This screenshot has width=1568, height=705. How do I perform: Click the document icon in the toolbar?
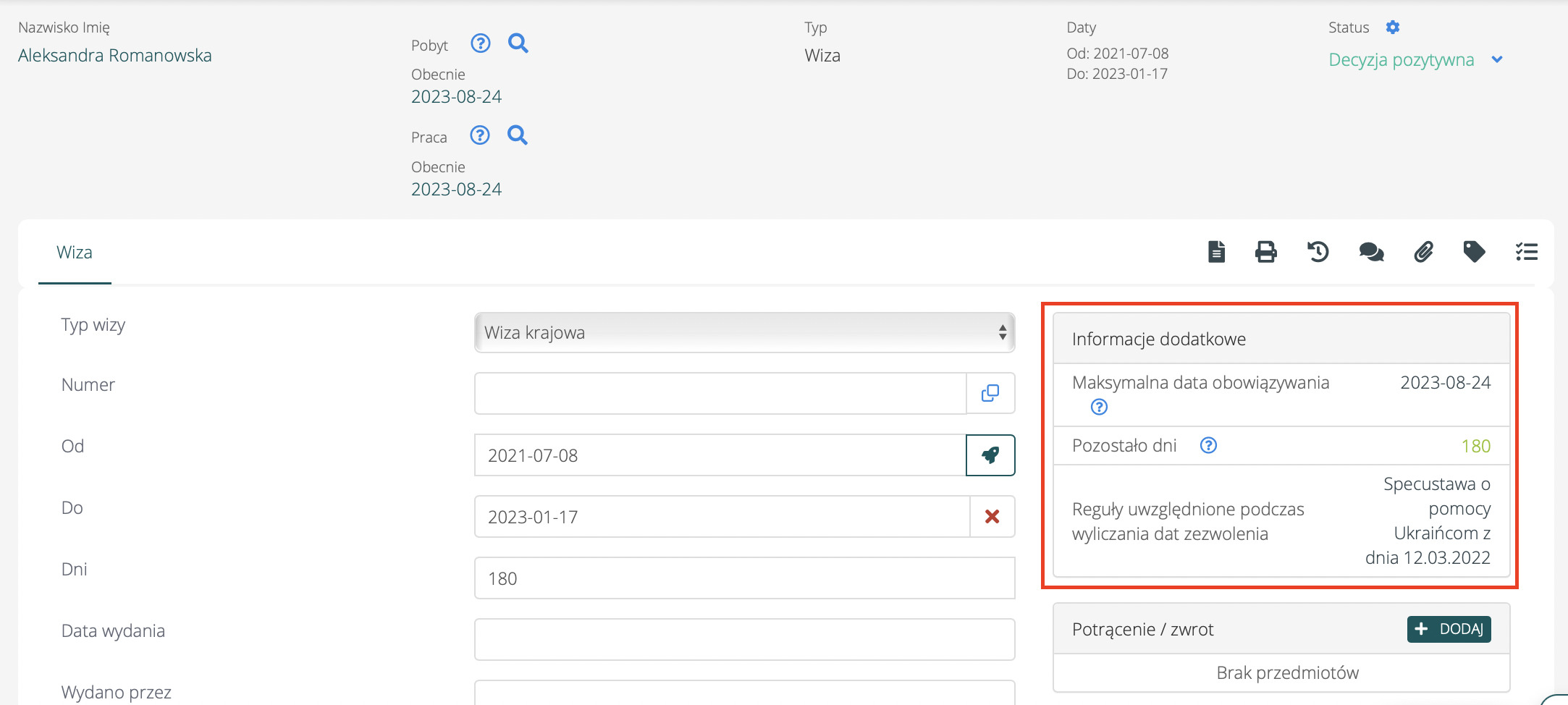1216,252
